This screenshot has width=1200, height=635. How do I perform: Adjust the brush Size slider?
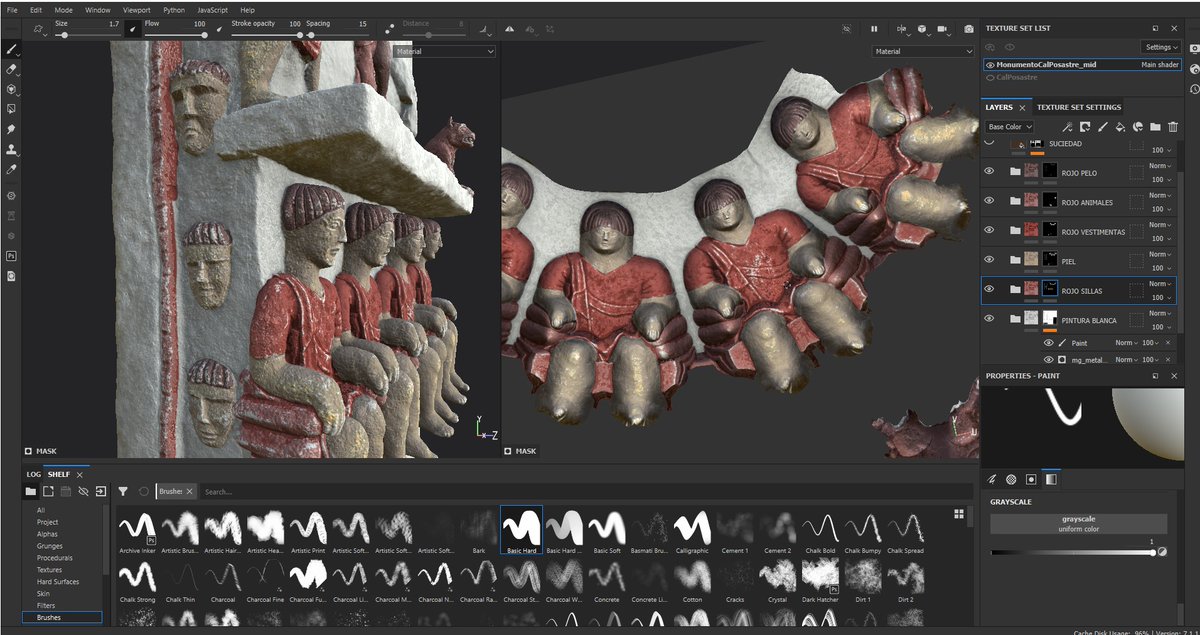pos(87,35)
